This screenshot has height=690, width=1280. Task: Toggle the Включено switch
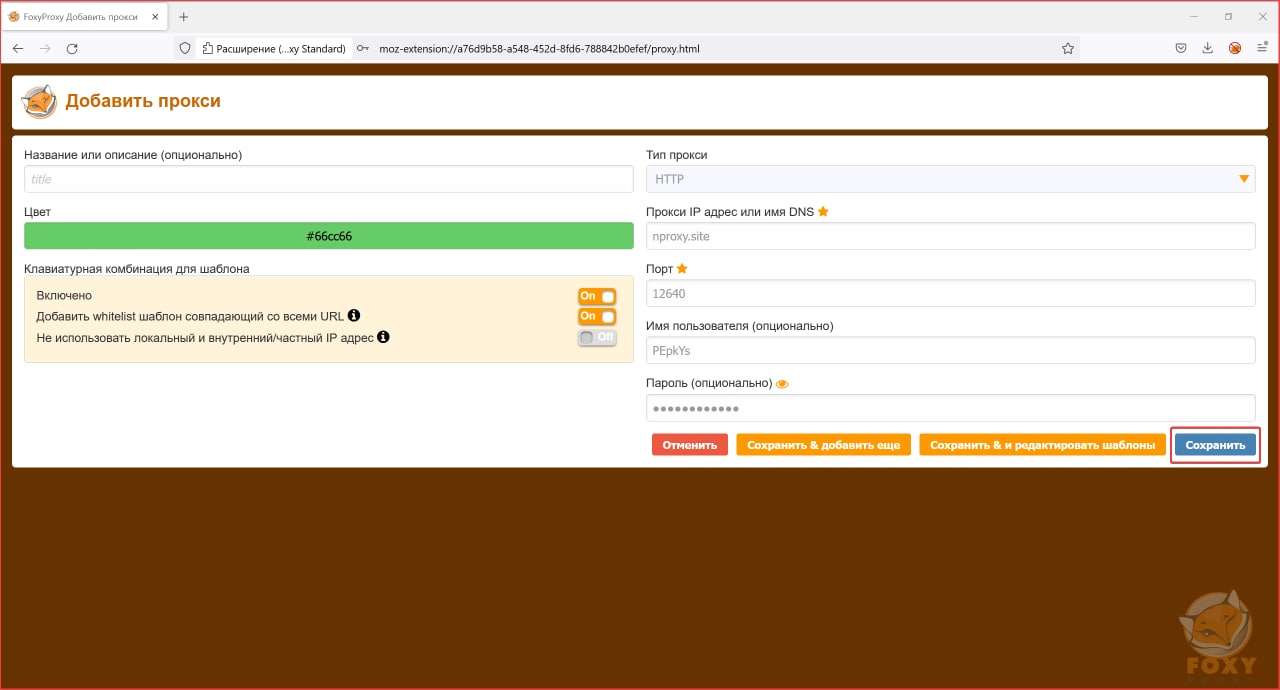click(x=597, y=296)
